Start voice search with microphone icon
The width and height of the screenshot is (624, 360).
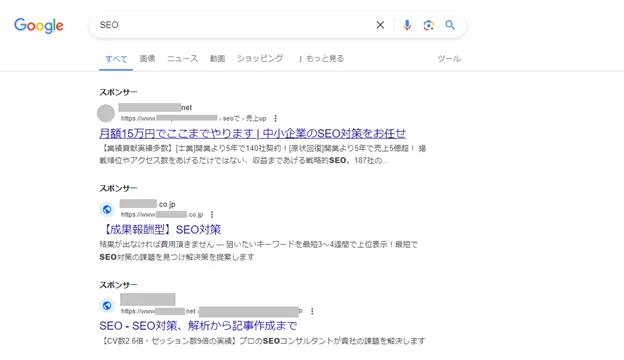[407, 25]
